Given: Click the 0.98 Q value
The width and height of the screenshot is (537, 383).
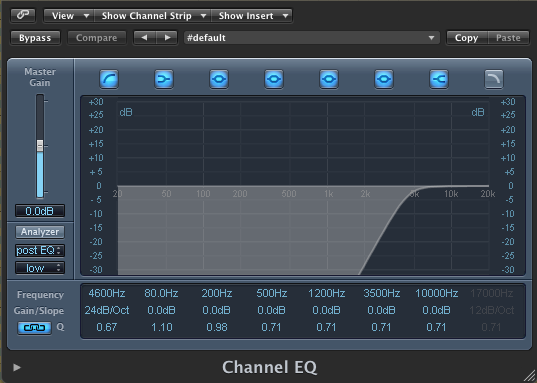Looking at the screenshot, I should (x=217, y=328).
